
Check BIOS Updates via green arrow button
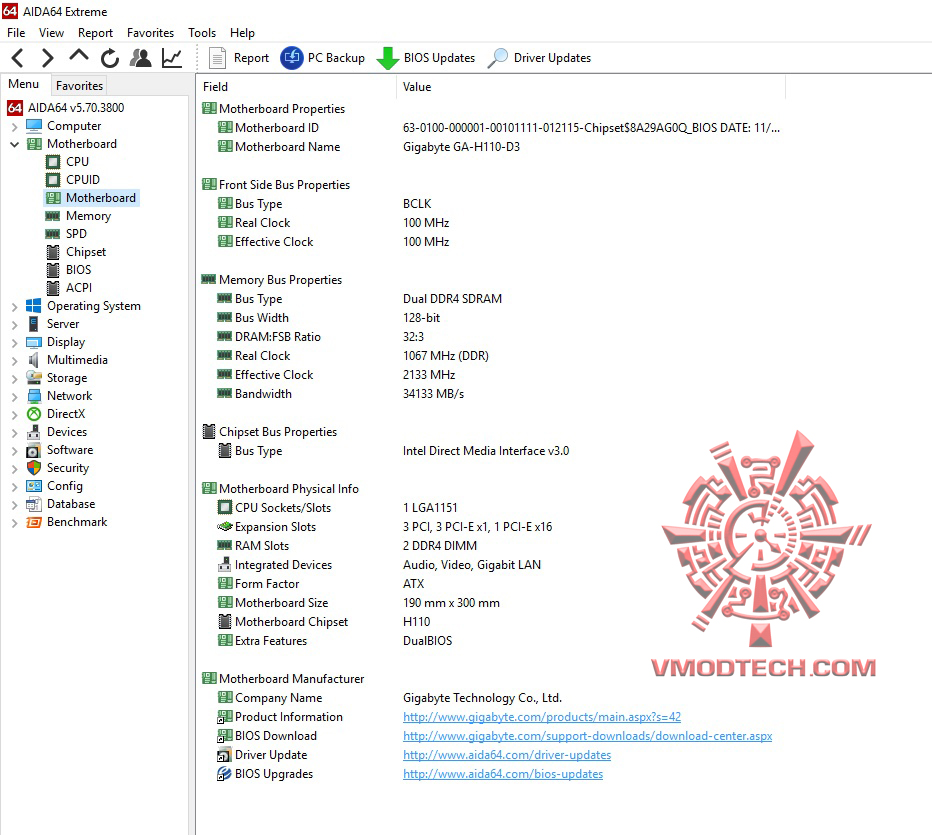[x=426, y=58]
